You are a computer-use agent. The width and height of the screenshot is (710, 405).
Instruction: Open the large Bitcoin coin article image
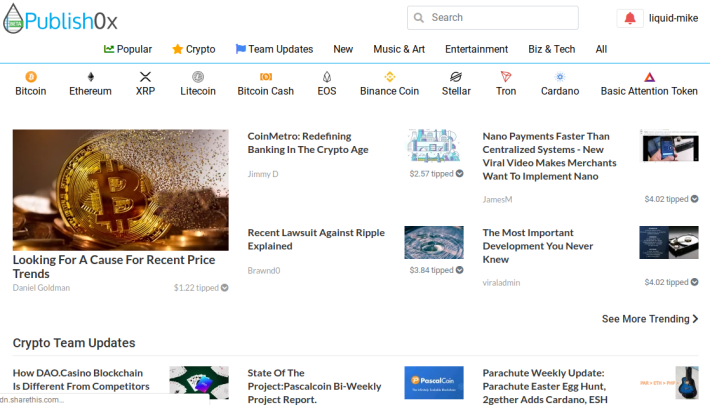point(120,190)
